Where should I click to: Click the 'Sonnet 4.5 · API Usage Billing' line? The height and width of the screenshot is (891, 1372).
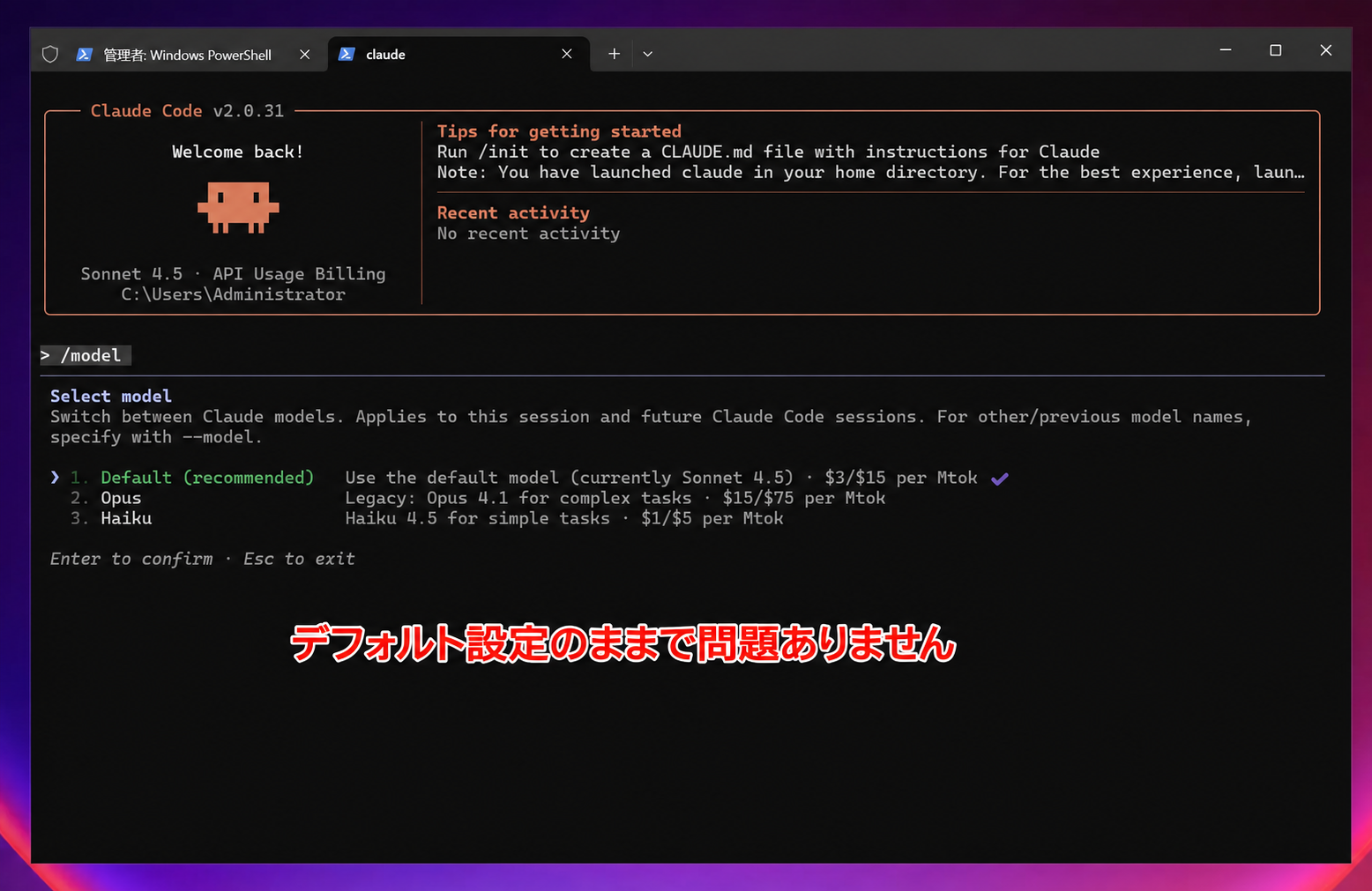point(234,274)
